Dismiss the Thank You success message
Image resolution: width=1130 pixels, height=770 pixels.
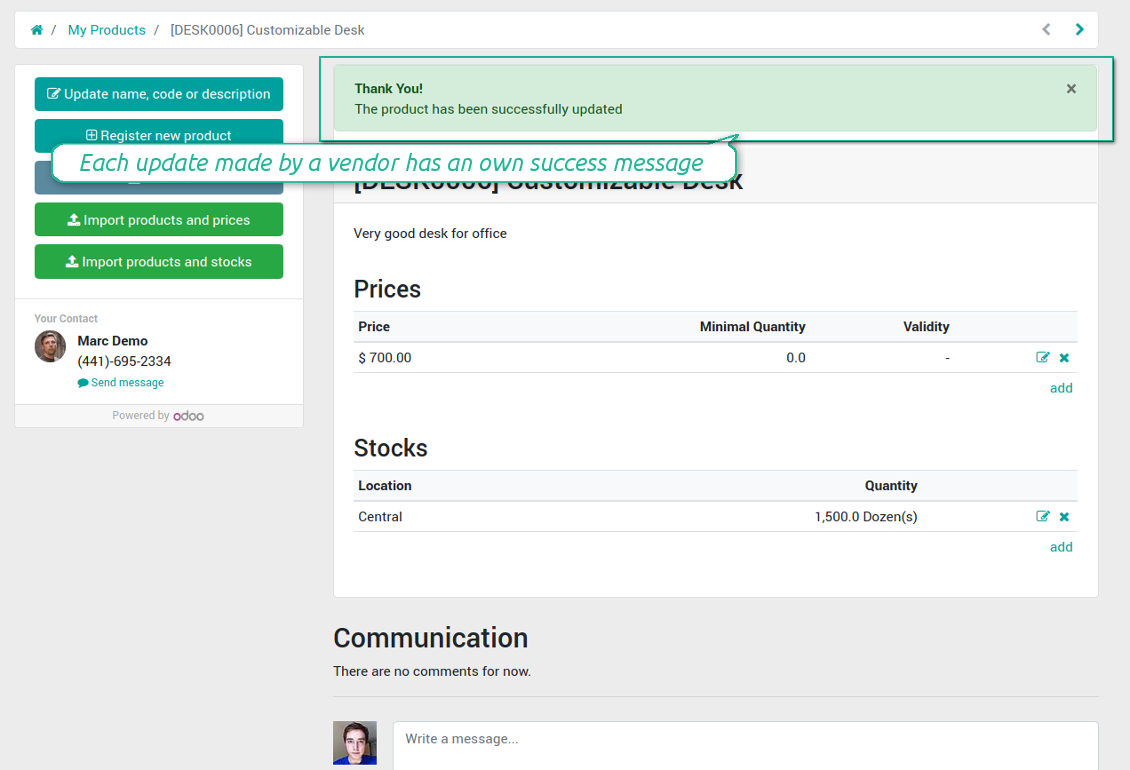point(1071,88)
